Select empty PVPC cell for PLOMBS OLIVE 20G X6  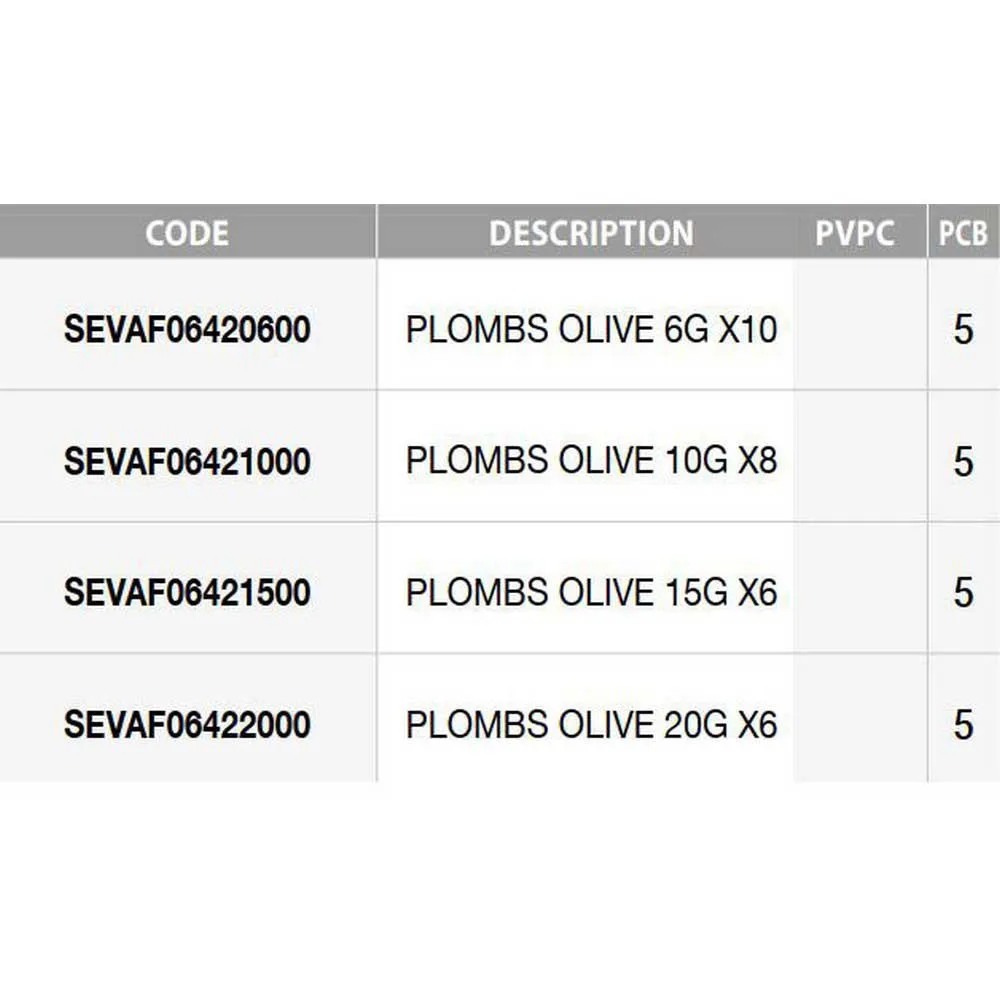click(859, 719)
